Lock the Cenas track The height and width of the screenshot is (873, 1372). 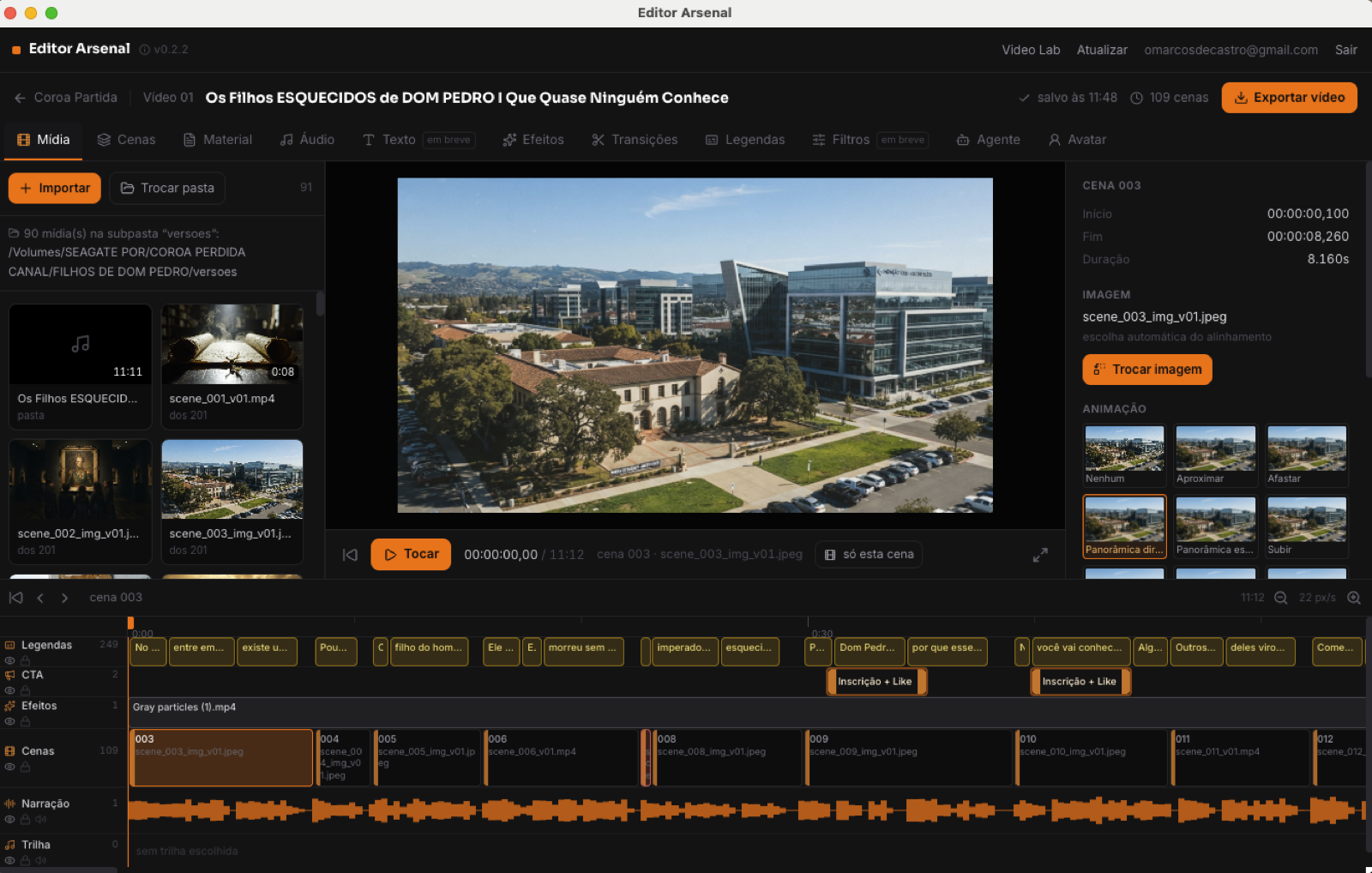point(26,767)
